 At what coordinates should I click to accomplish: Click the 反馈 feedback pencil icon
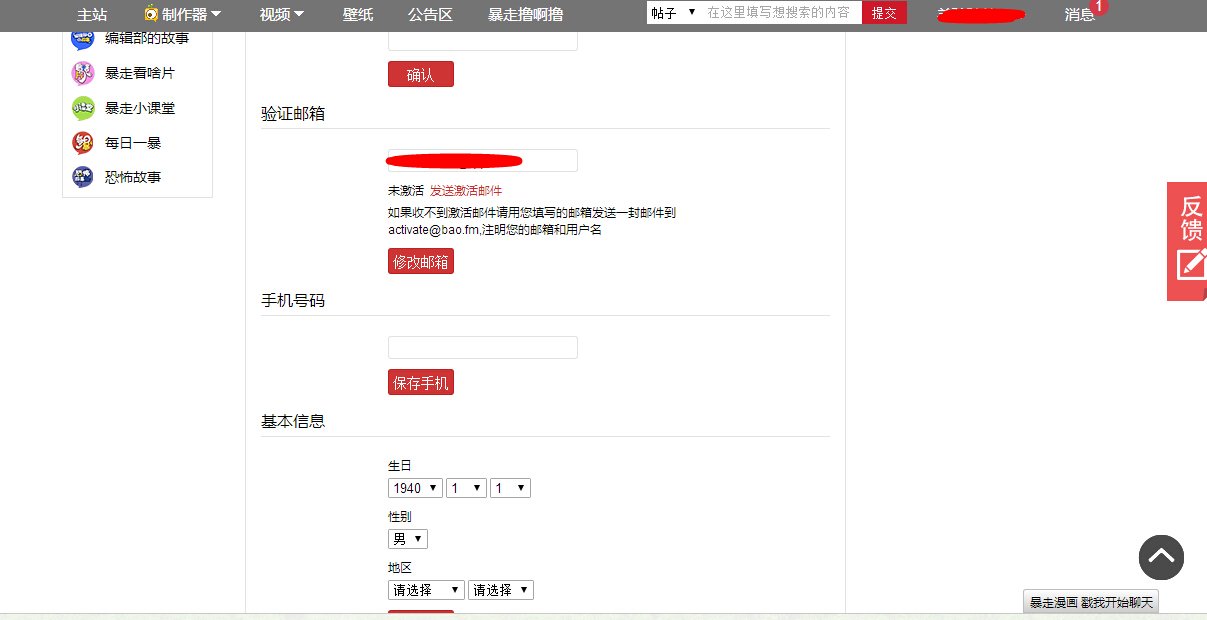tap(1188, 265)
